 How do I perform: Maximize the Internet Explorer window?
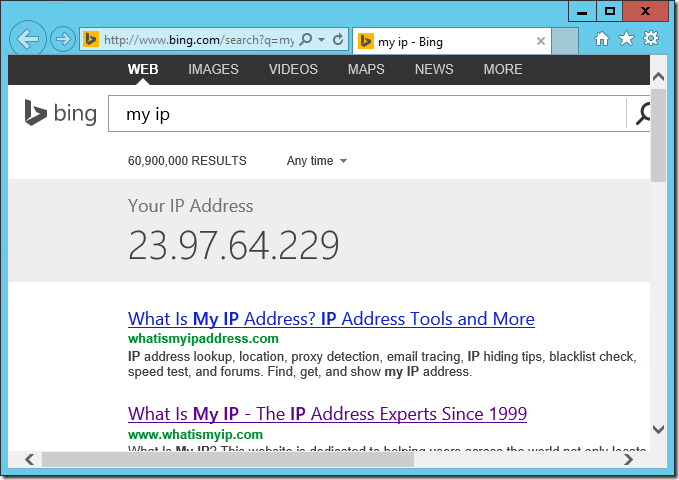point(610,11)
